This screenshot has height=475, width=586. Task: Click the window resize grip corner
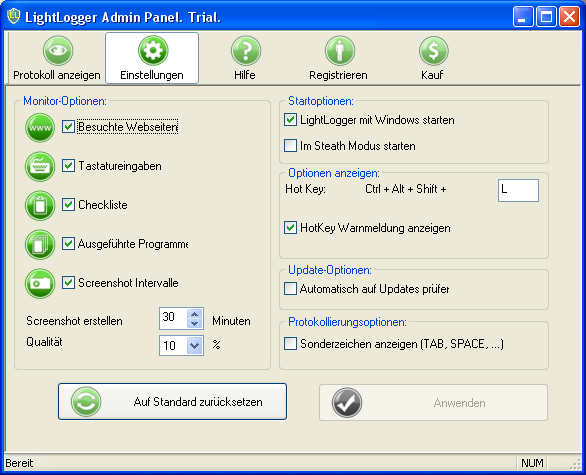(576, 464)
